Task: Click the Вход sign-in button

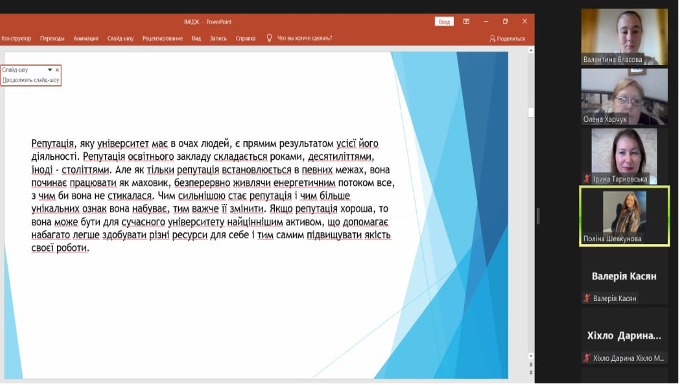Action: [x=444, y=22]
